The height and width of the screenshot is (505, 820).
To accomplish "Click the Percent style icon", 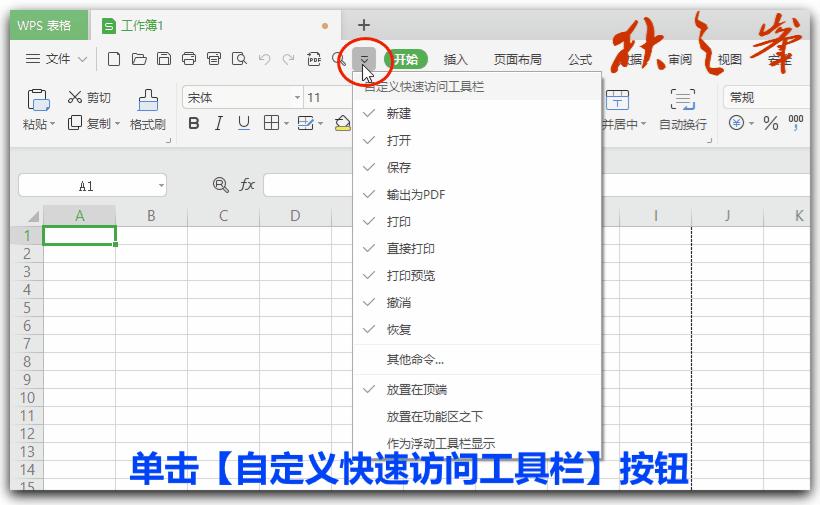I will tap(771, 123).
